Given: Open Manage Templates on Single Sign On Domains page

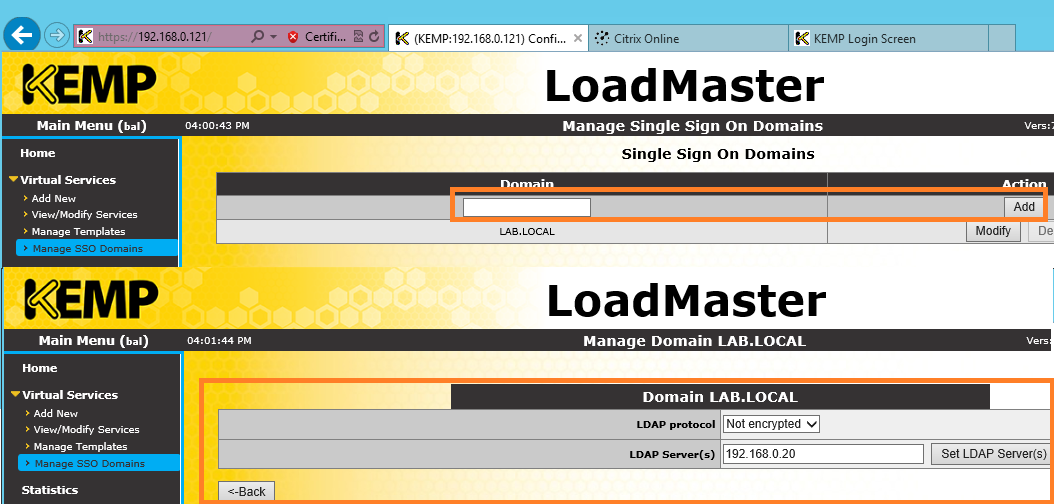Looking at the screenshot, I should tap(79, 232).
